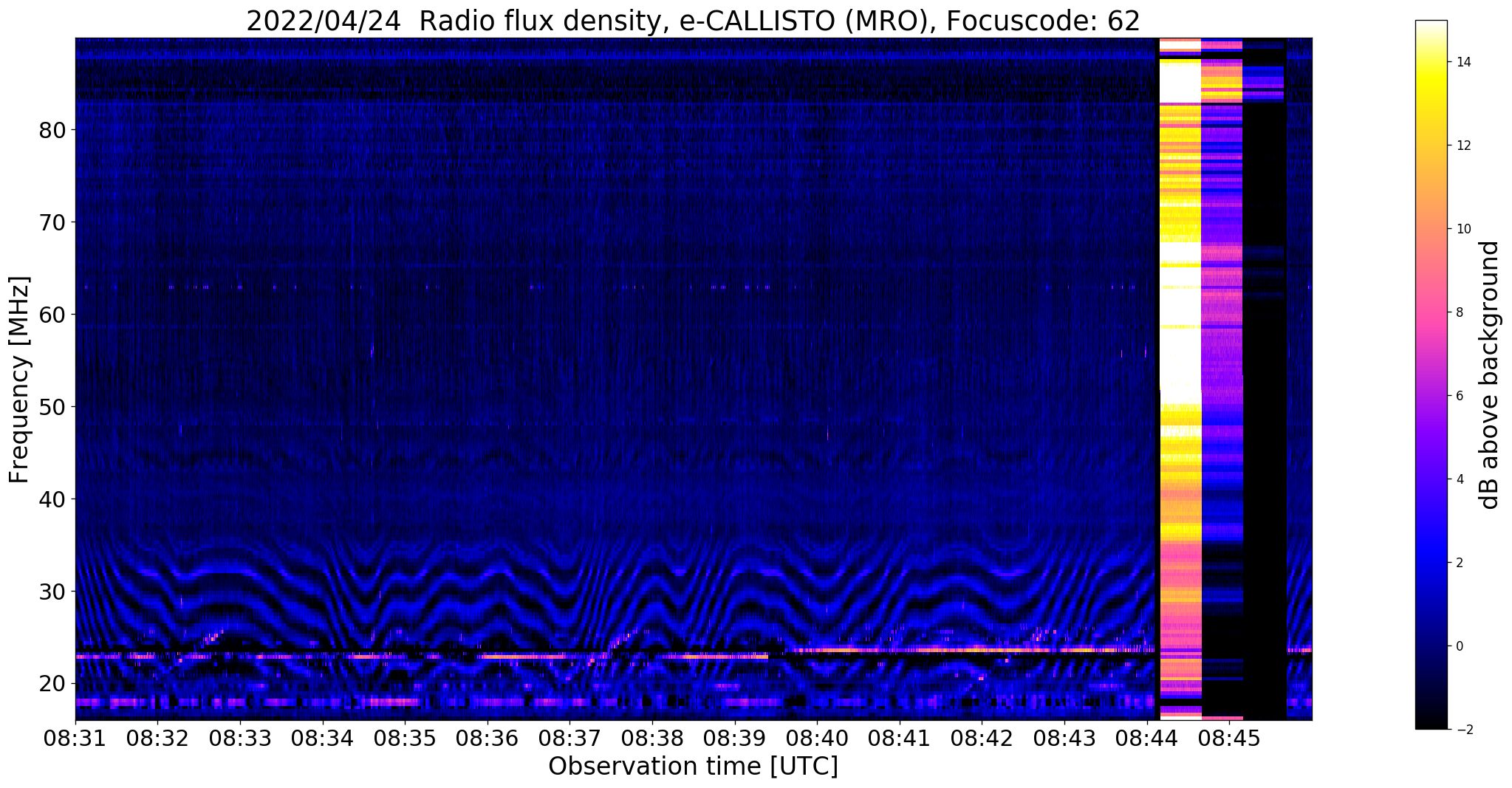Click the 08:31 time tick label

tap(75, 738)
